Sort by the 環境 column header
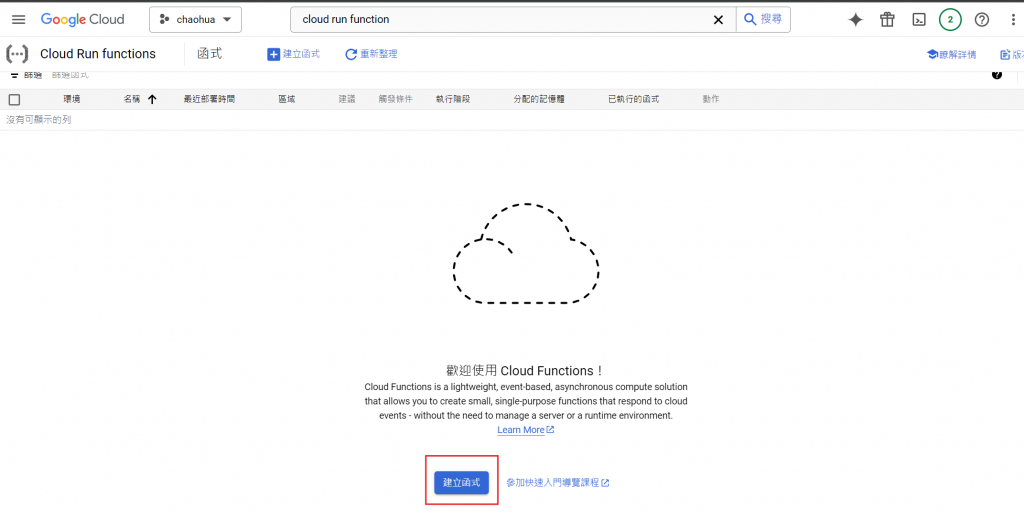 coord(72,99)
